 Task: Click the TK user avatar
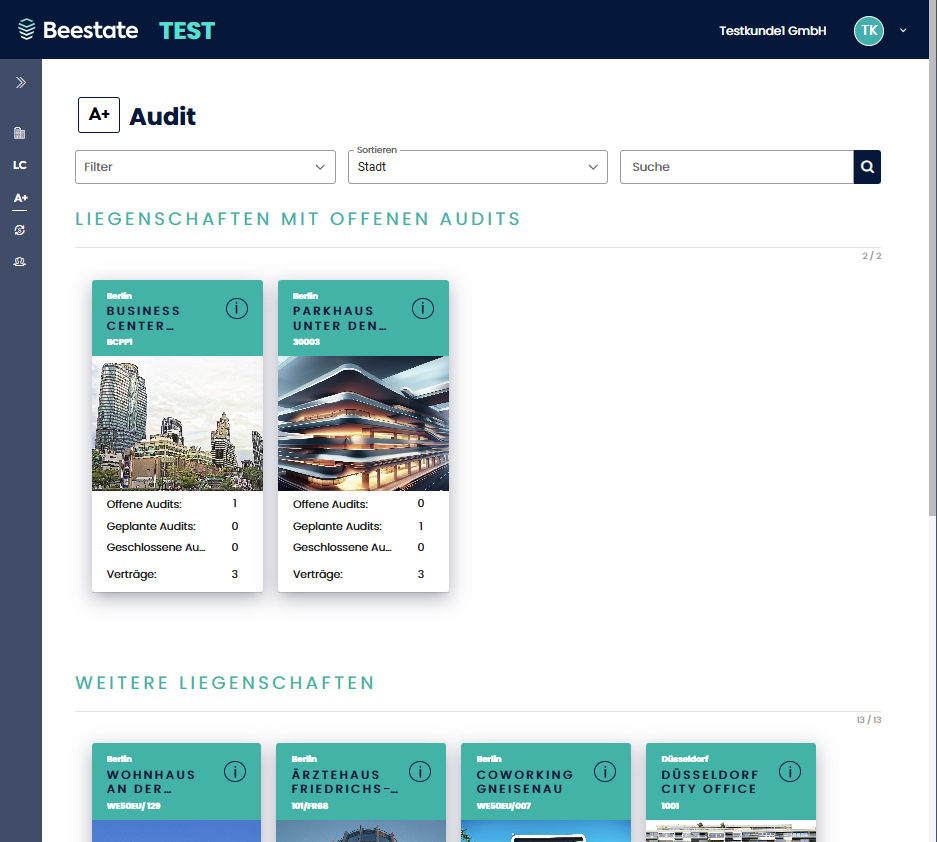click(x=868, y=31)
